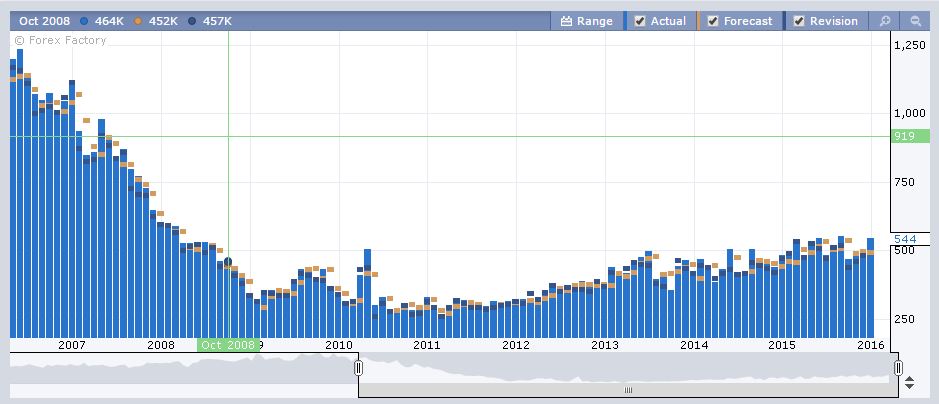Image resolution: width=939 pixels, height=404 pixels.
Task: Select the Oct 2008 data point marker
Action: [x=228, y=262]
